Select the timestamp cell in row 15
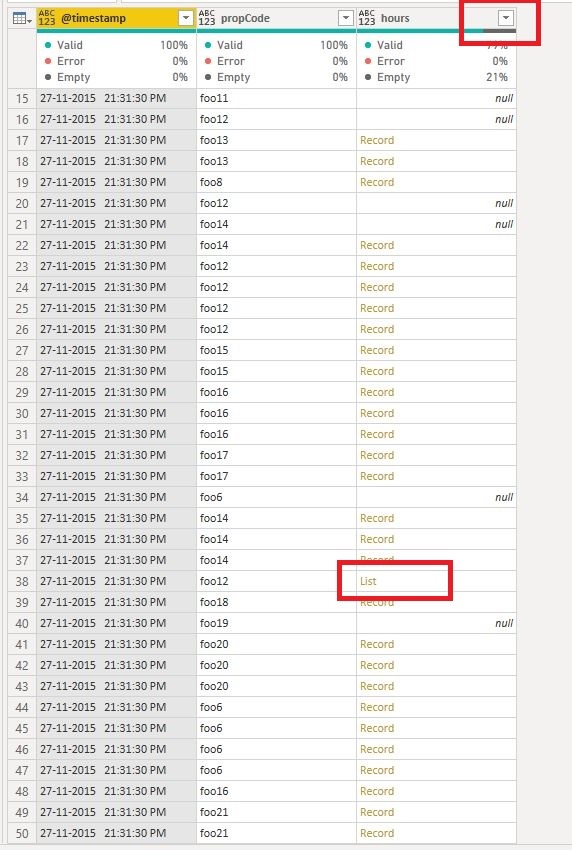 pyautogui.click(x=116, y=98)
